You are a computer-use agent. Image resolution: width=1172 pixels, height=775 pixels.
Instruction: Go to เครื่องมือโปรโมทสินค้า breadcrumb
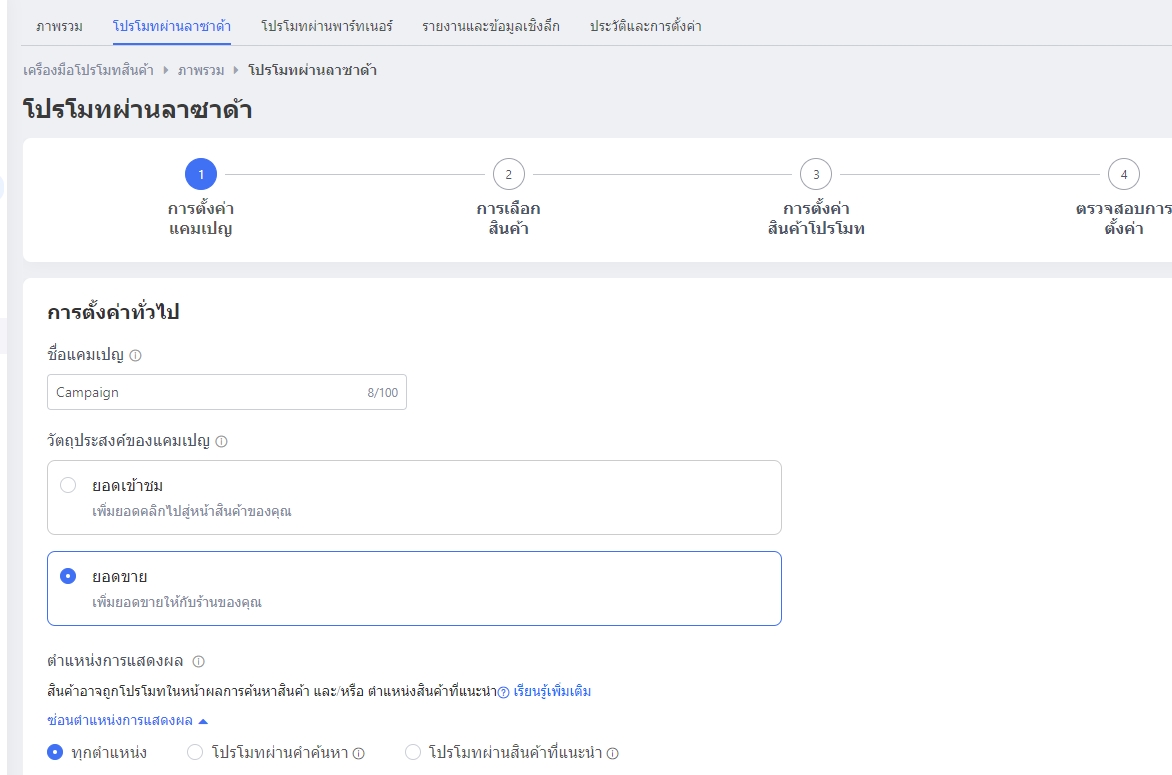88,70
